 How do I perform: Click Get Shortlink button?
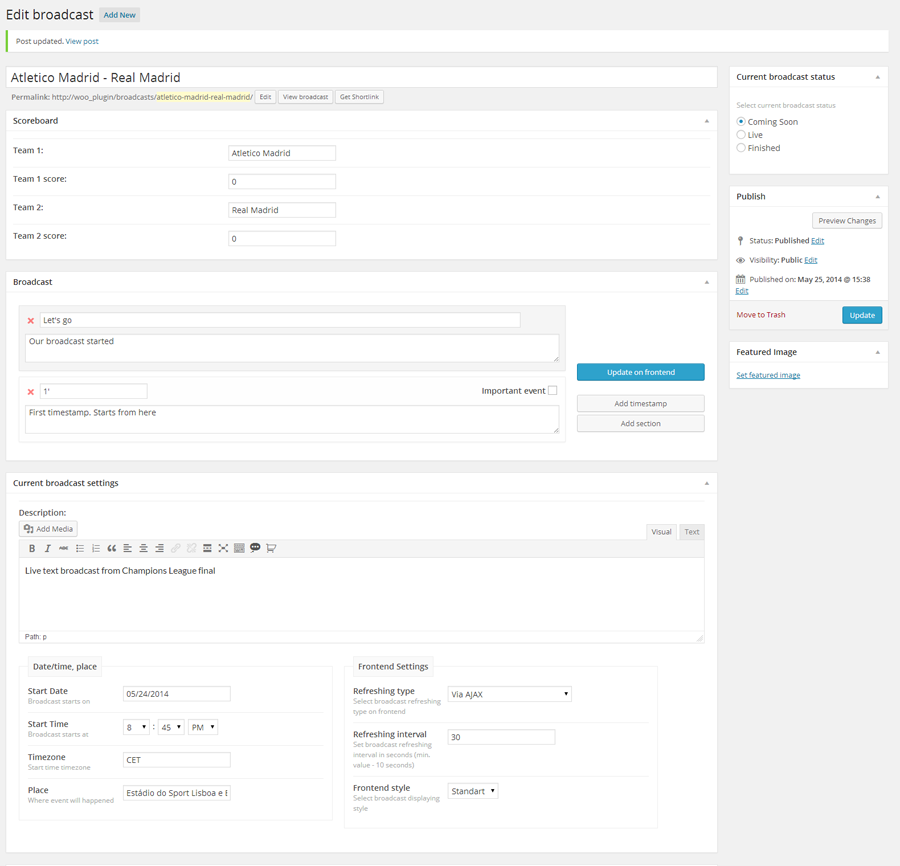pos(359,97)
